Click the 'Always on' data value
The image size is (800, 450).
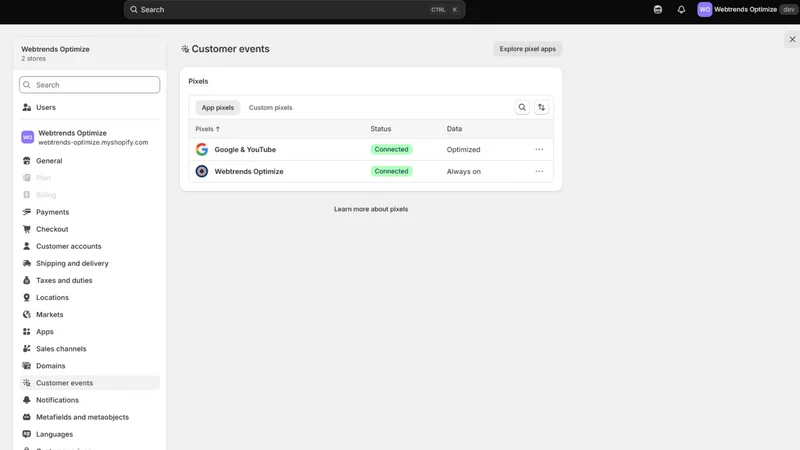click(464, 171)
